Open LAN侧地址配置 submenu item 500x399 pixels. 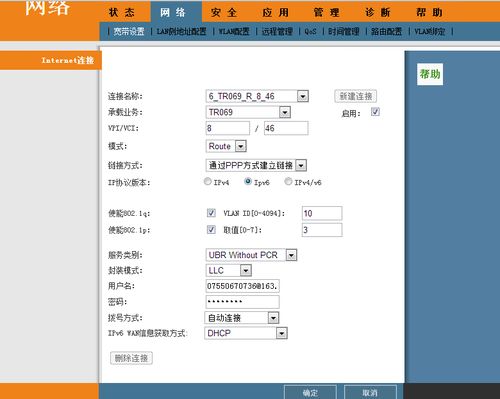click(182, 32)
